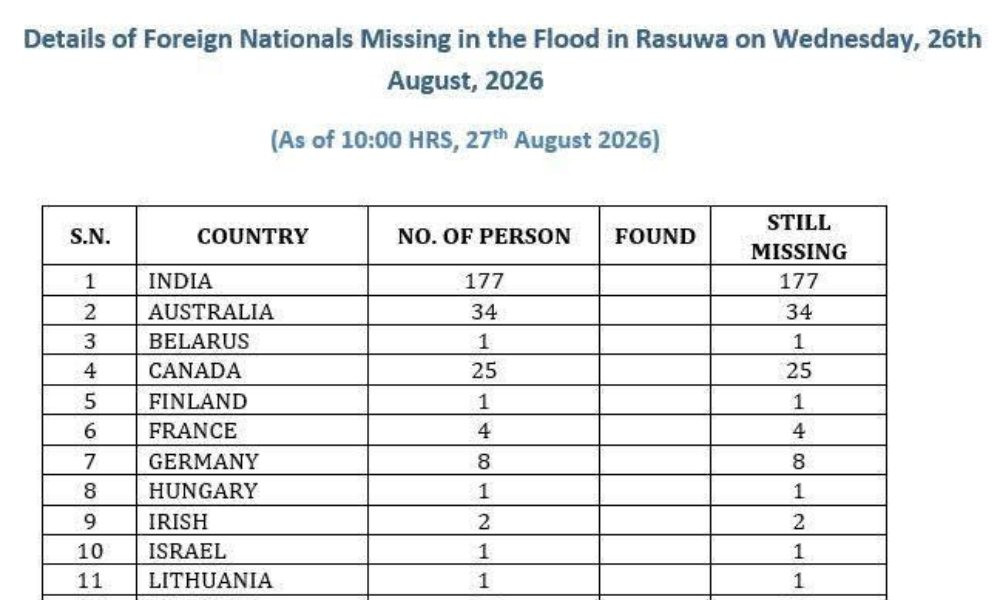Select the INDIA country cell
The image size is (1000, 600).
coord(253,281)
